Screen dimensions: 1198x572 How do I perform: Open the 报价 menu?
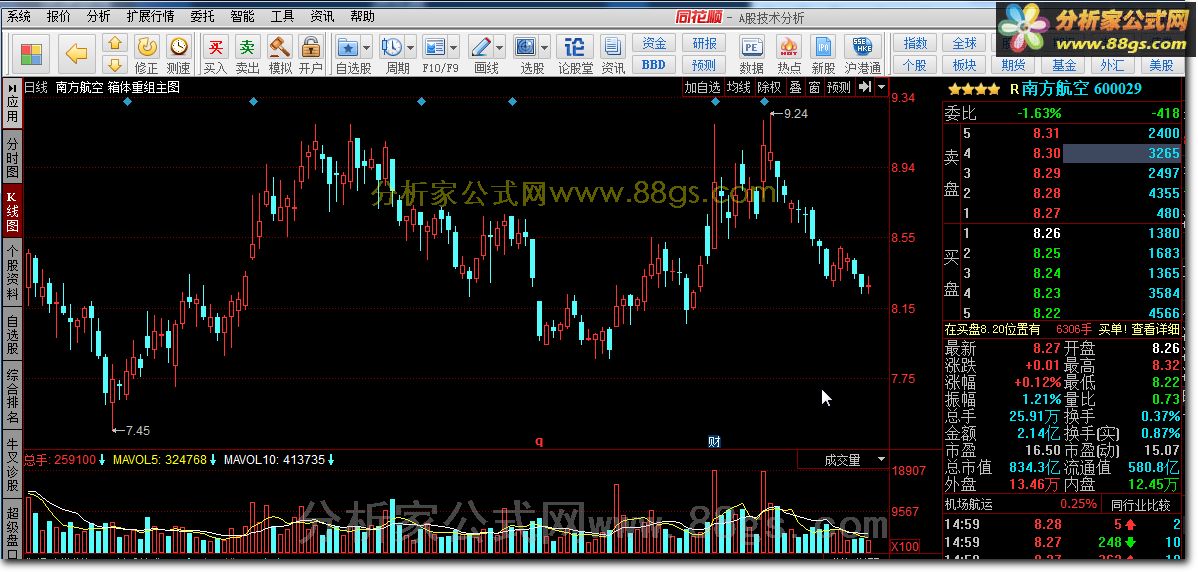click(x=59, y=16)
